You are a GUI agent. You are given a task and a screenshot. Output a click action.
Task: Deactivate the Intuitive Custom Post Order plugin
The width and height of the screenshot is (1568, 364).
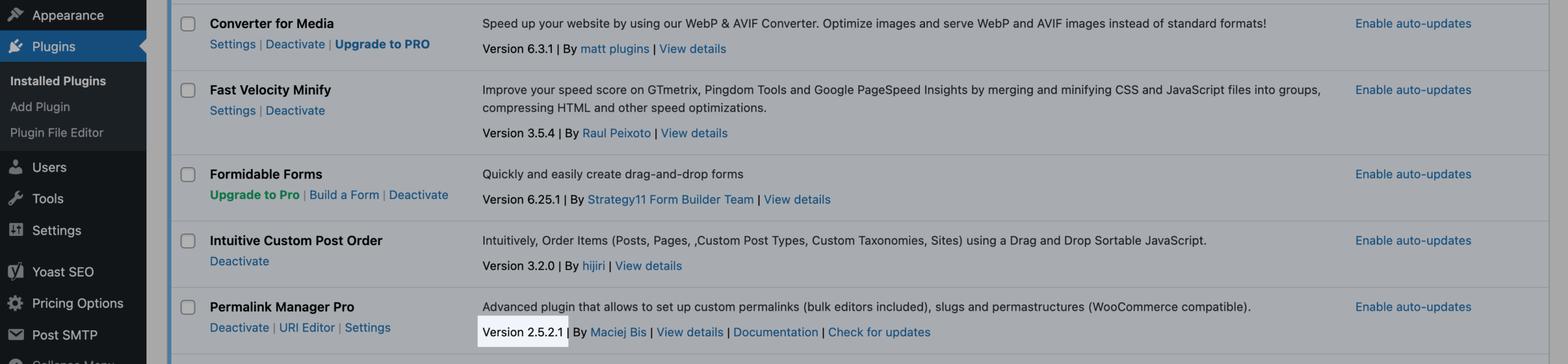click(x=239, y=261)
